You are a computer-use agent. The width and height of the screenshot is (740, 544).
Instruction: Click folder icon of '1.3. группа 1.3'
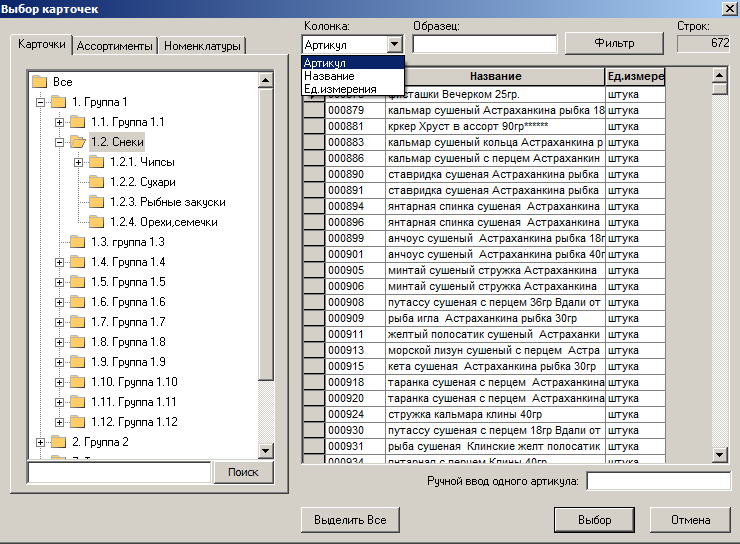pyautogui.click(x=77, y=242)
